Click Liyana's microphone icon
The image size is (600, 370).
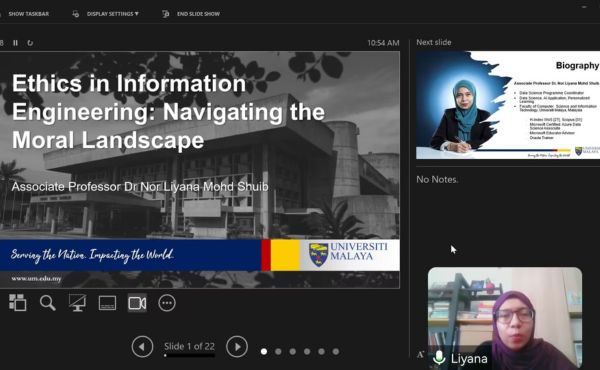pyautogui.click(x=439, y=358)
